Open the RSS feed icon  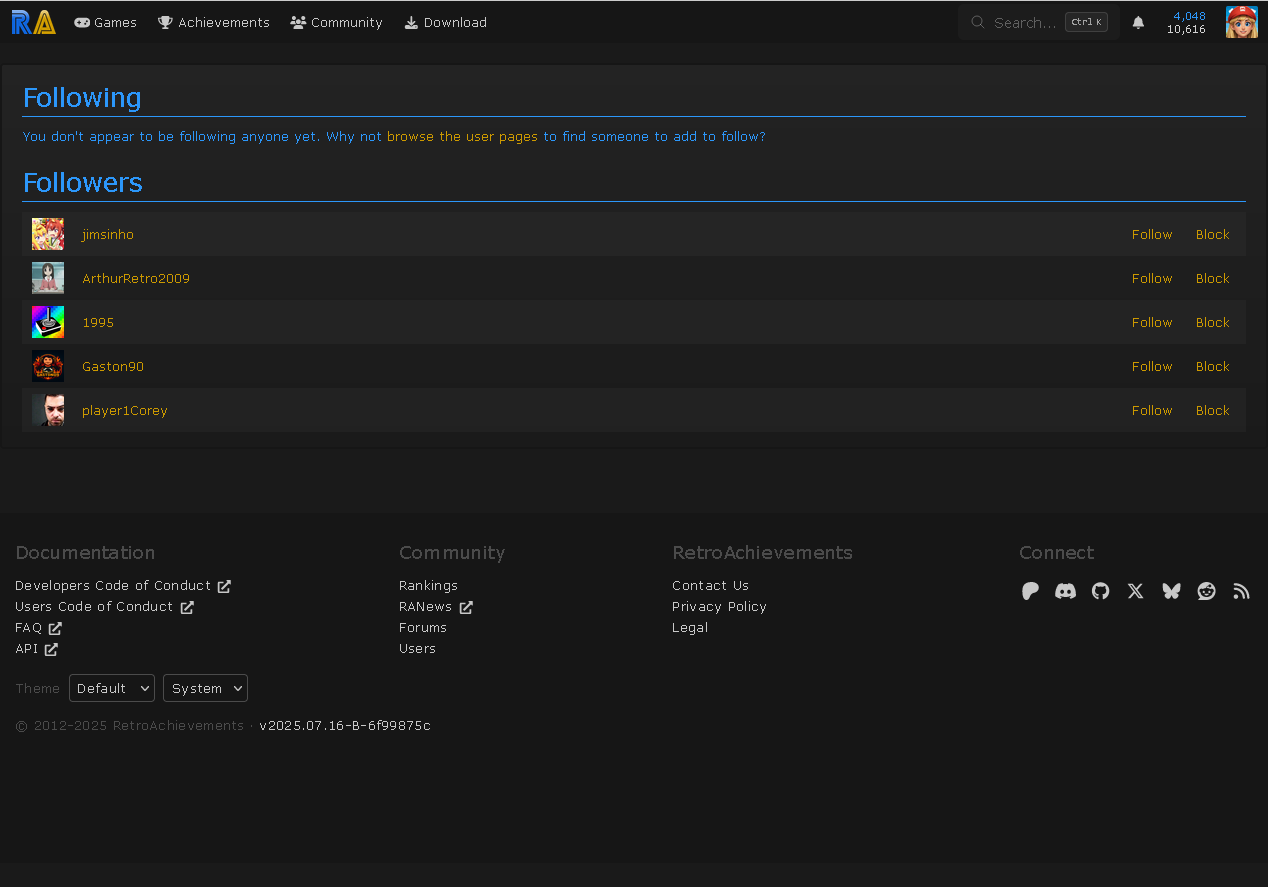pyautogui.click(x=1241, y=591)
